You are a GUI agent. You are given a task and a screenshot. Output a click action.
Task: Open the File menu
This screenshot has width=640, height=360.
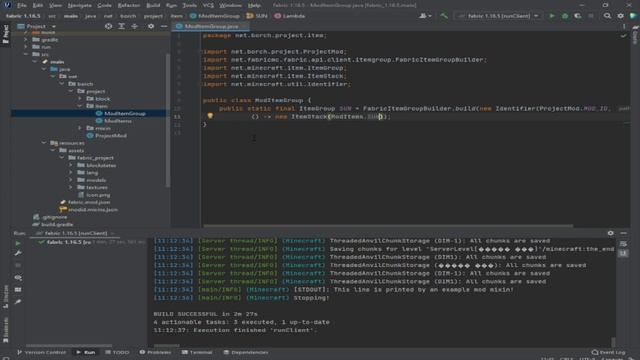tap(22, 5)
